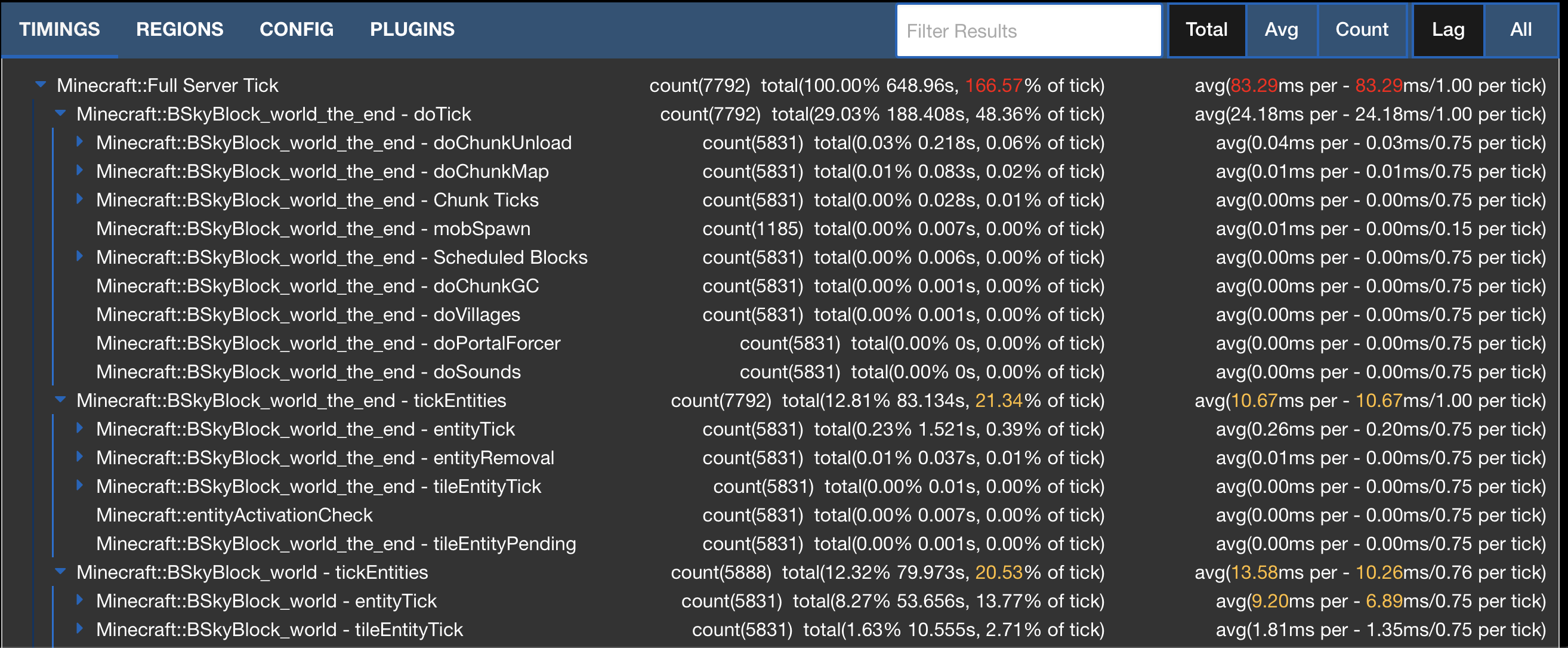Screen dimensions: 1568x648
Task: Enable the All view toggle
Action: (1520, 30)
